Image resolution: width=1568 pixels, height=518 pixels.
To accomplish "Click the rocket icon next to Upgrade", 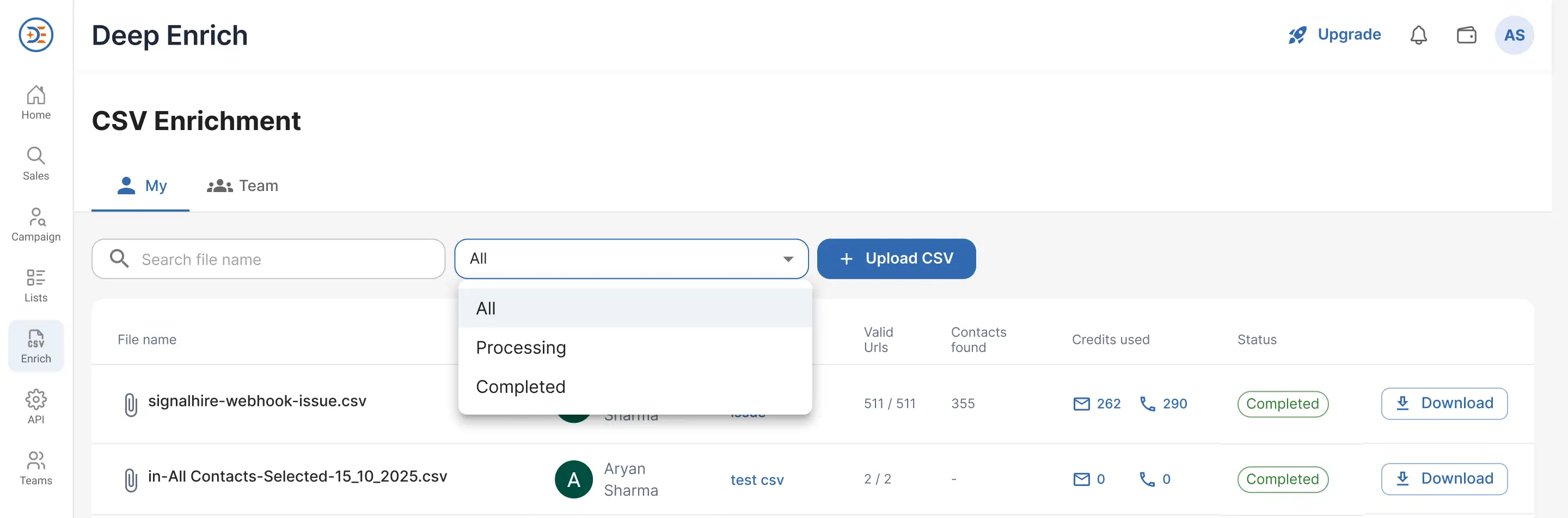I will (x=1297, y=35).
